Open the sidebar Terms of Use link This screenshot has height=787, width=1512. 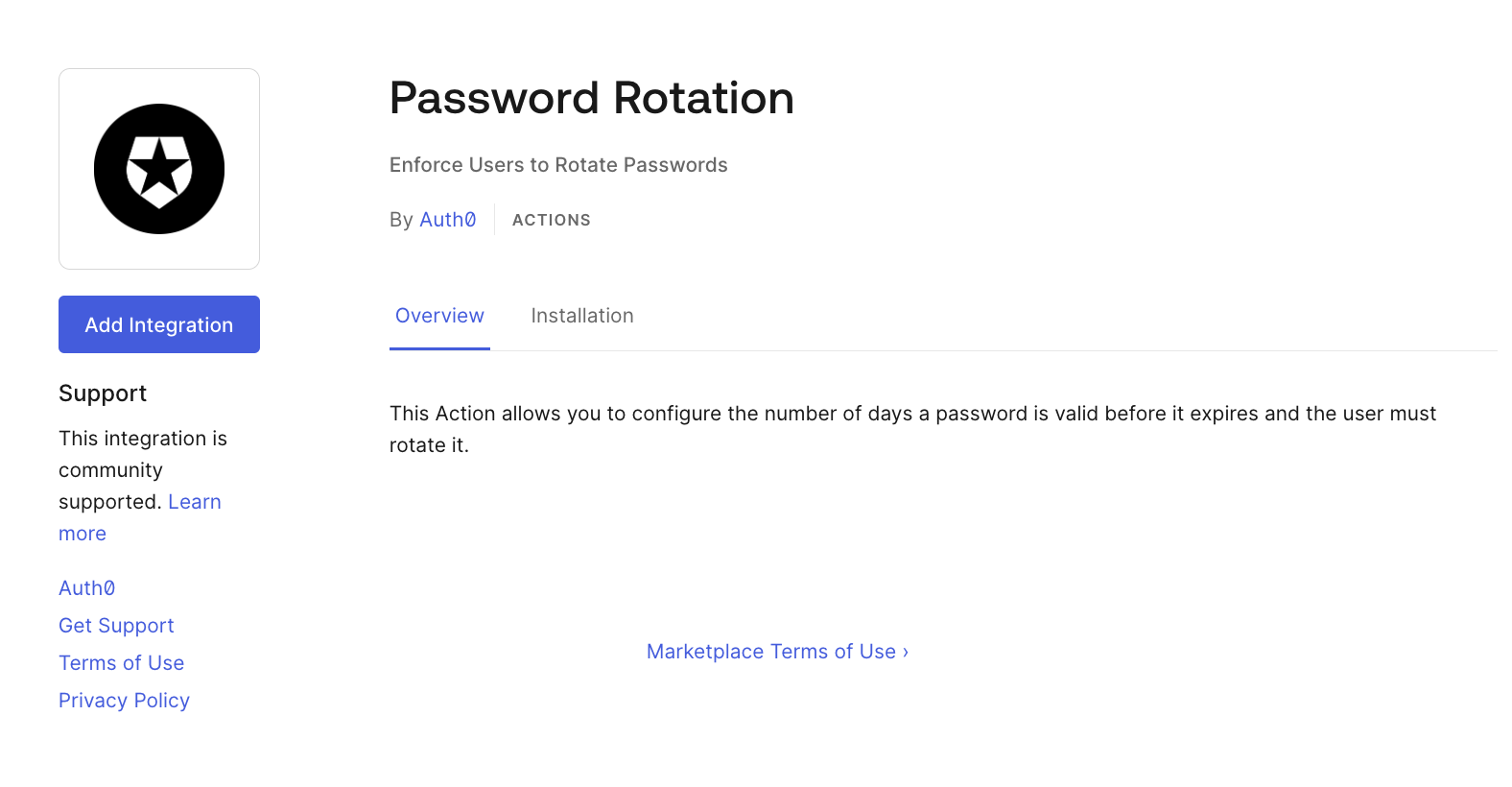click(121, 663)
